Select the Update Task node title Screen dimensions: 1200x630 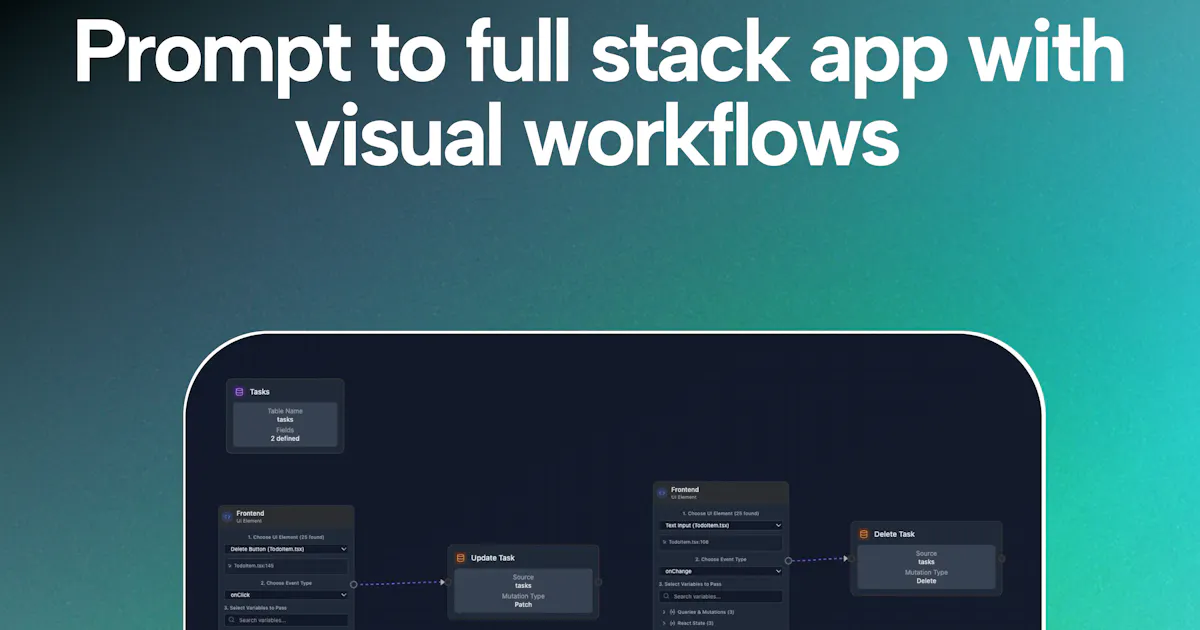493,558
